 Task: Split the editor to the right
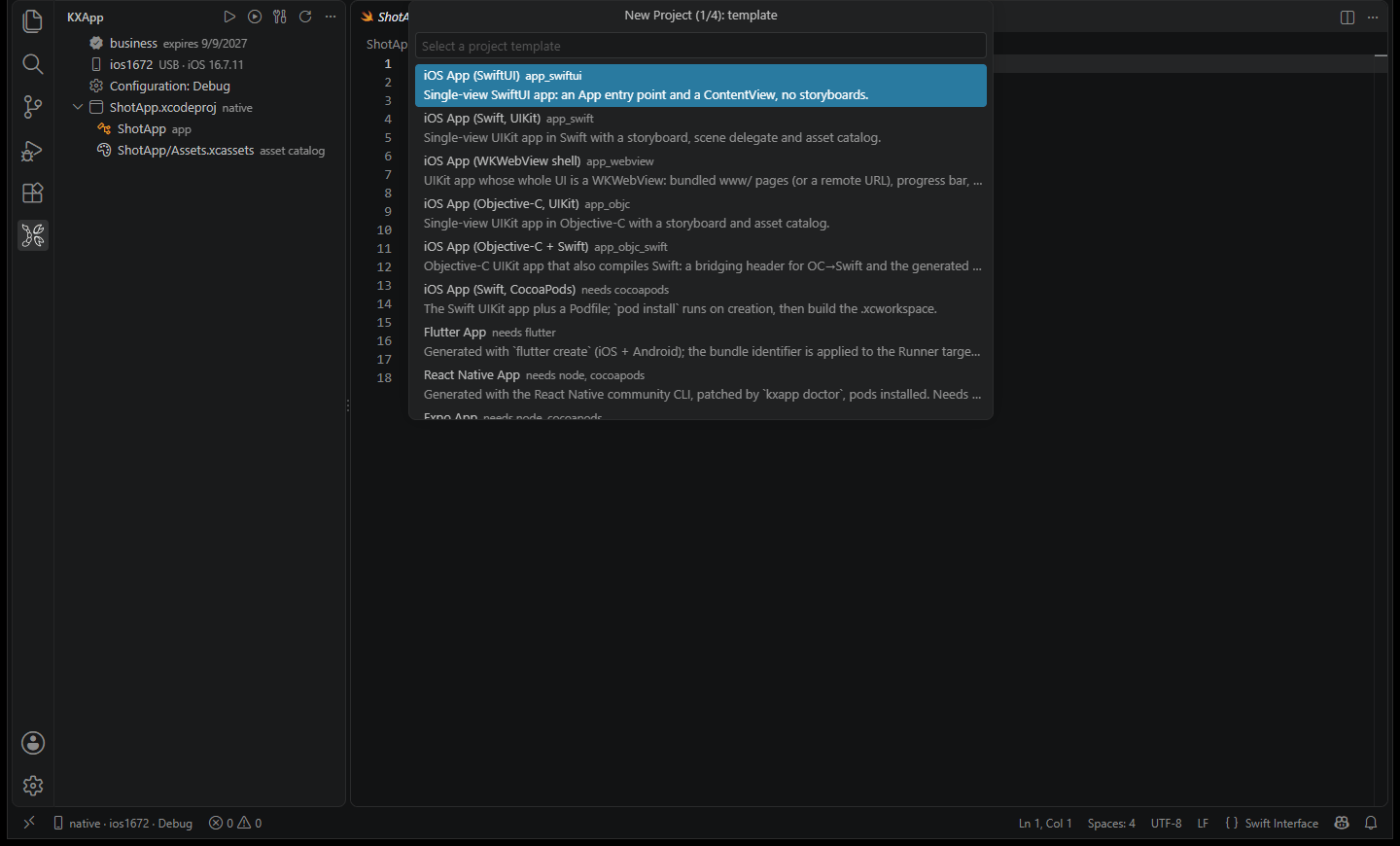[x=1347, y=18]
